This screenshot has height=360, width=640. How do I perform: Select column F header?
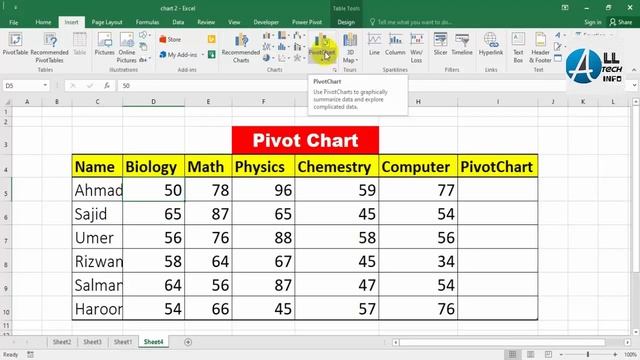pyautogui.click(x=263, y=101)
